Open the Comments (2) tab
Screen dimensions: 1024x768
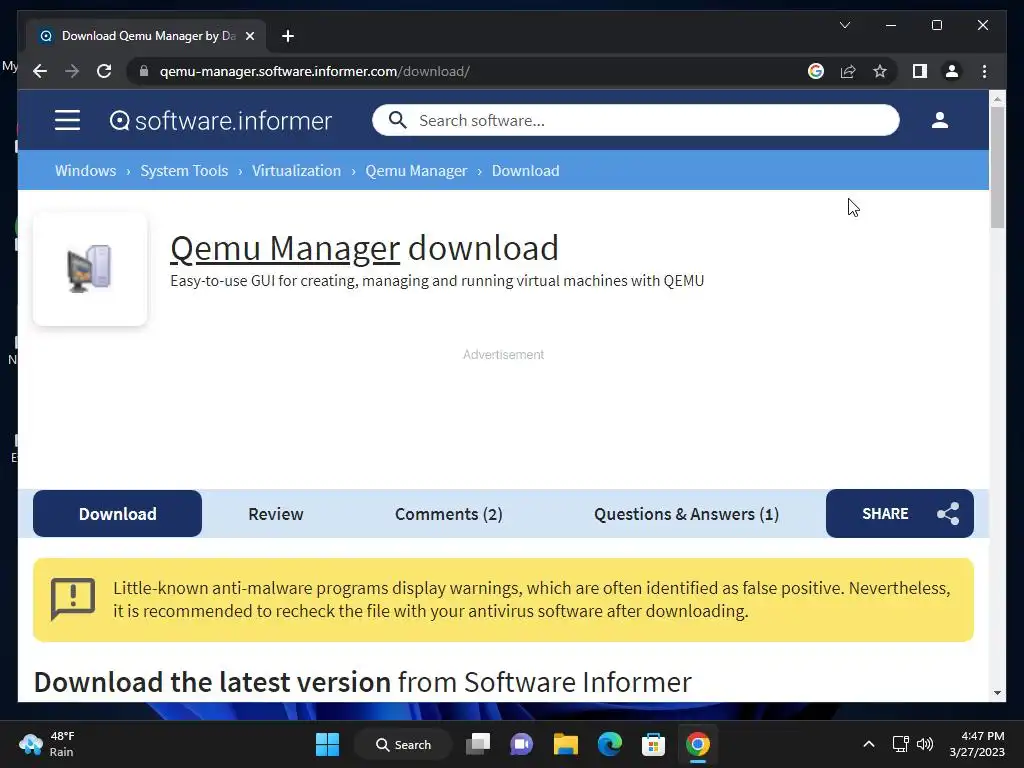[449, 514]
